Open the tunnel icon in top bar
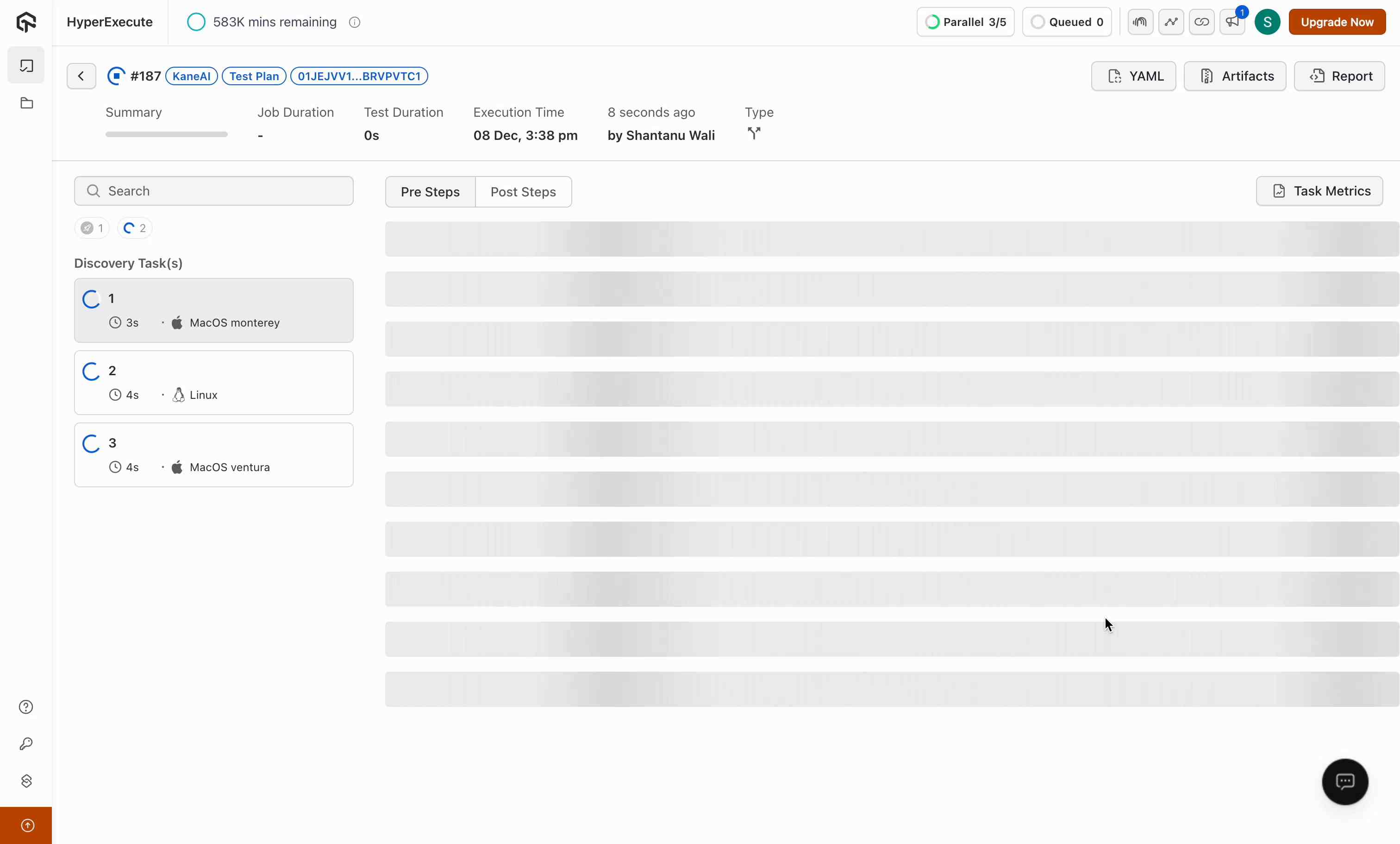The height and width of the screenshot is (844, 1400). (x=1140, y=22)
